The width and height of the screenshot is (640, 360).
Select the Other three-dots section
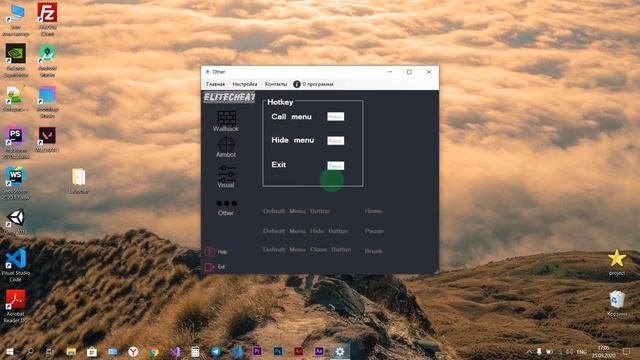(x=226, y=207)
